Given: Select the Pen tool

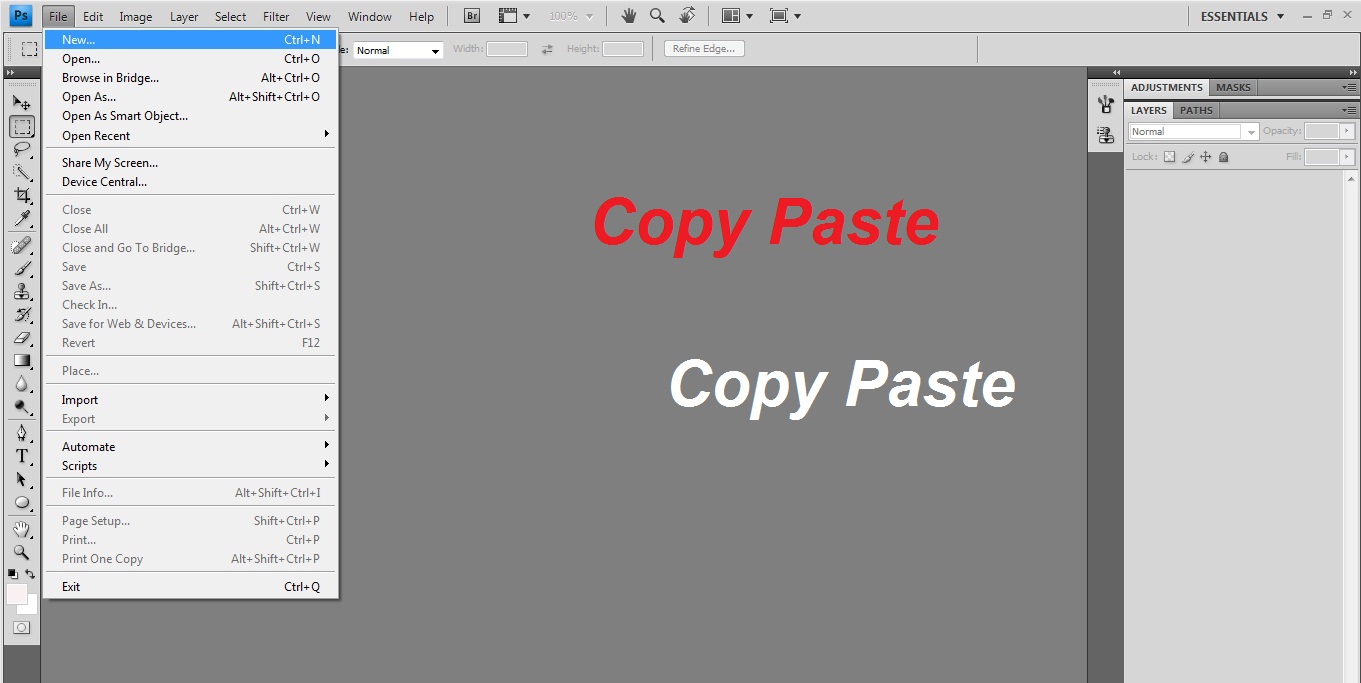Looking at the screenshot, I should (21, 433).
